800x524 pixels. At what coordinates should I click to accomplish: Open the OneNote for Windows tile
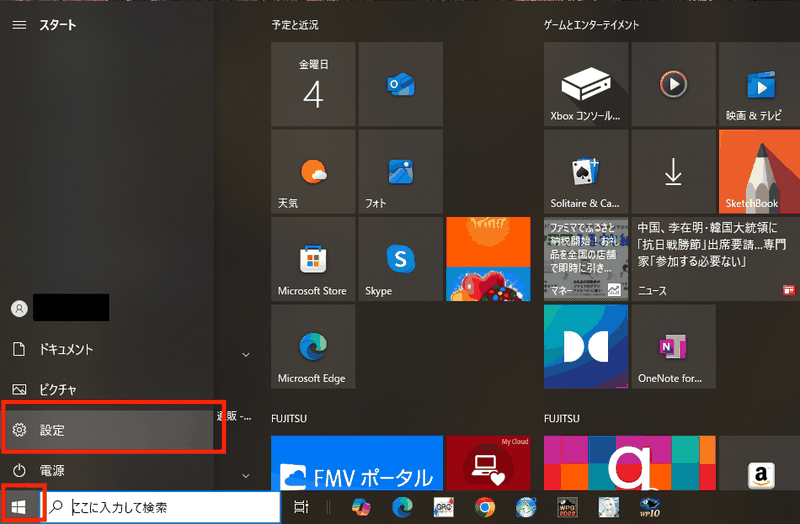[673, 346]
